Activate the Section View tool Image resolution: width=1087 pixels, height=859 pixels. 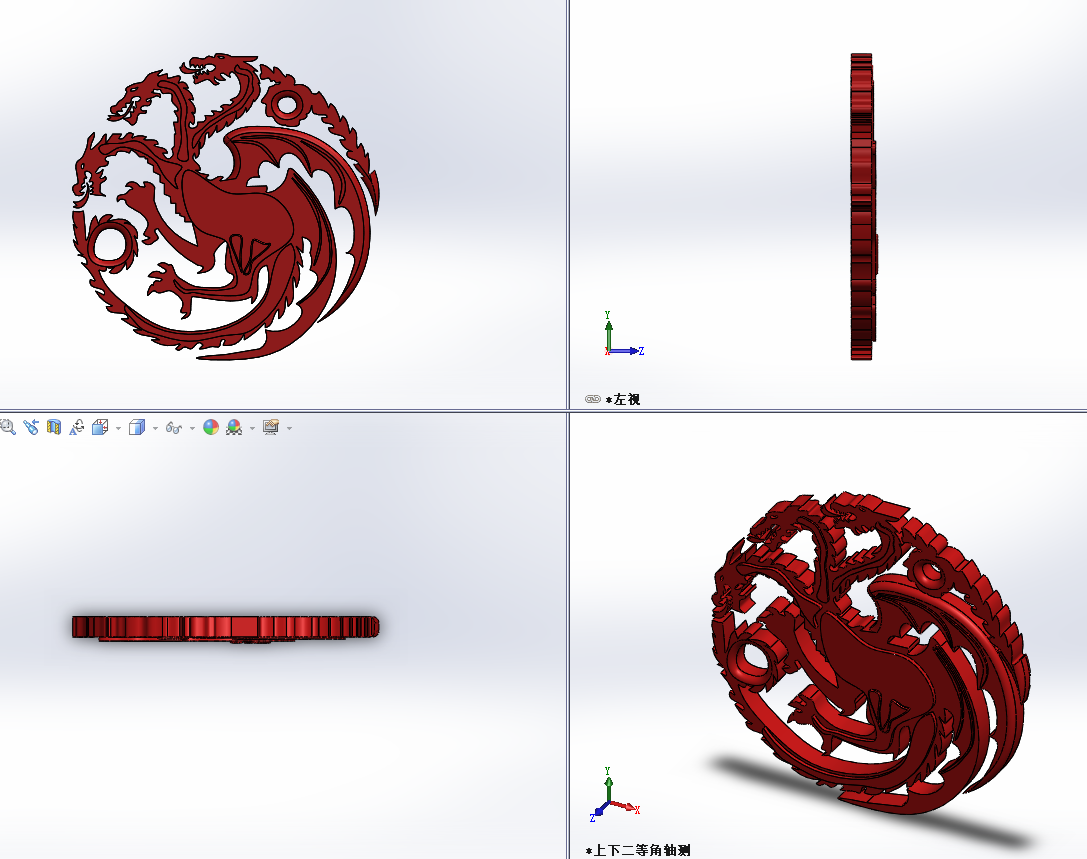(53, 427)
